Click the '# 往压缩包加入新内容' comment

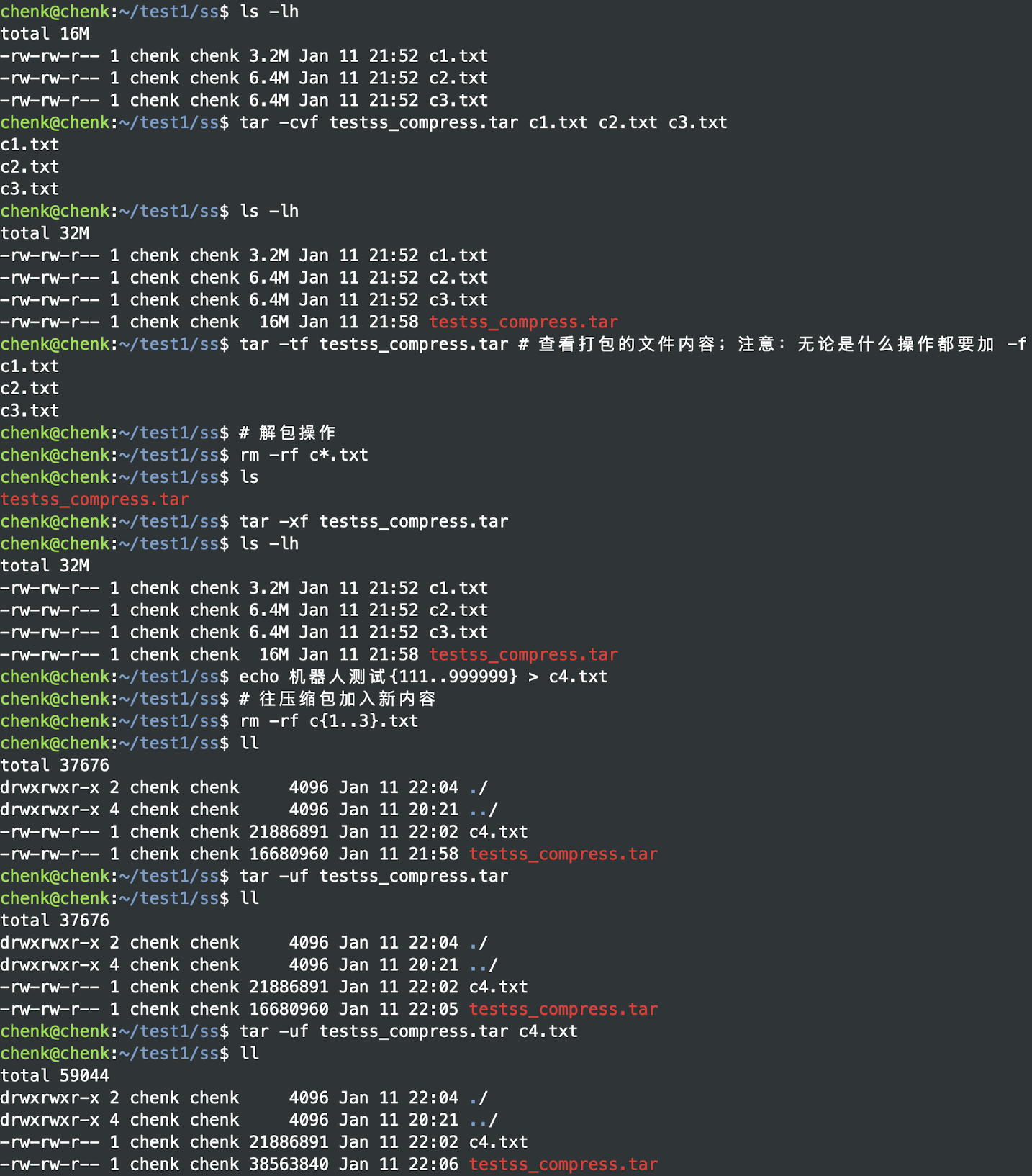(x=338, y=699)
